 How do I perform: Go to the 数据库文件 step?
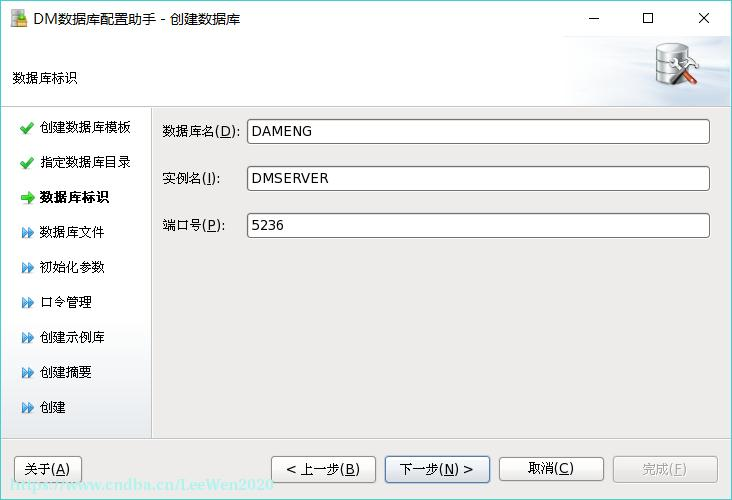point(72,232)
